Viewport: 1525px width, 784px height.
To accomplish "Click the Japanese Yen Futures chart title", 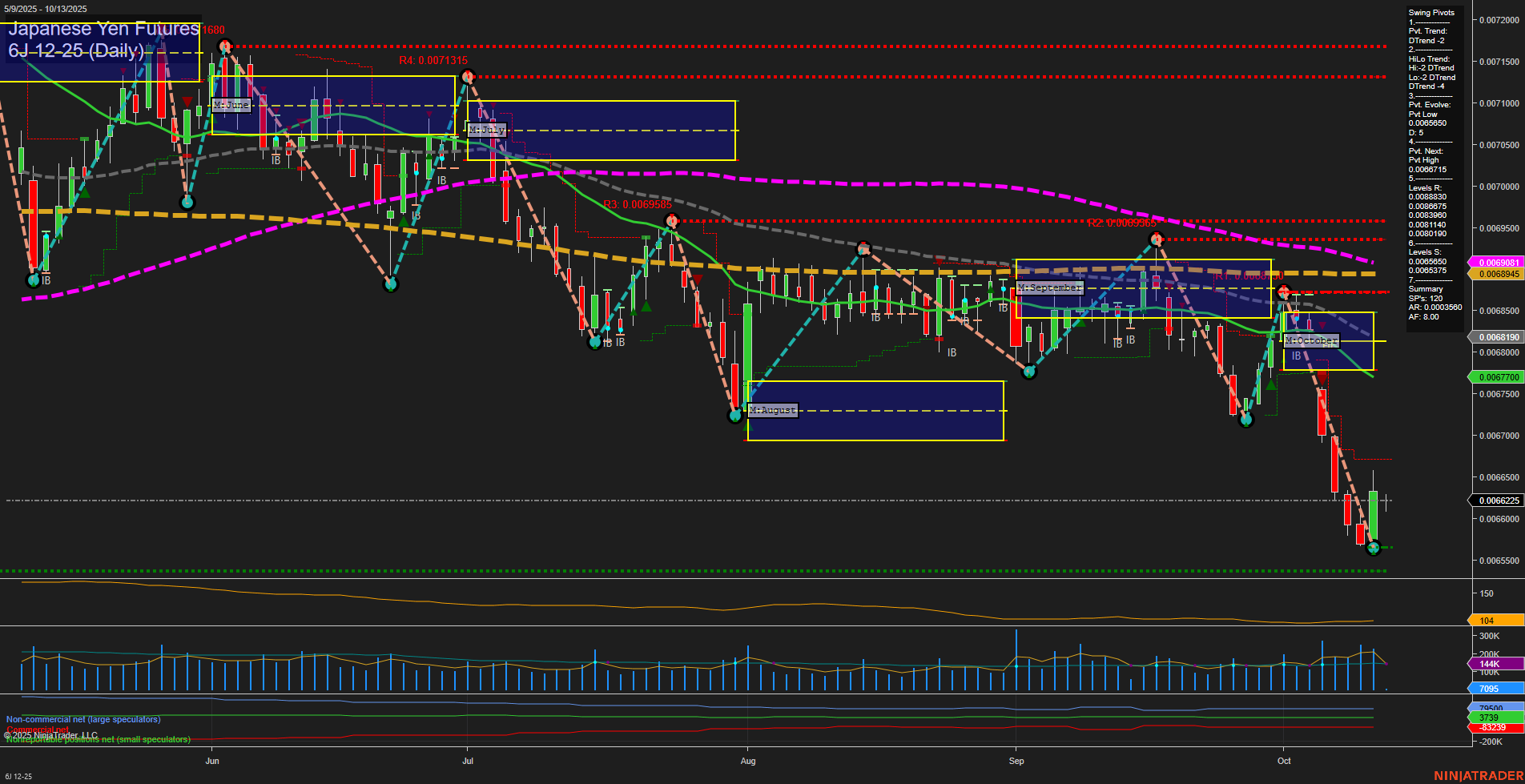I will pos(101,29).
